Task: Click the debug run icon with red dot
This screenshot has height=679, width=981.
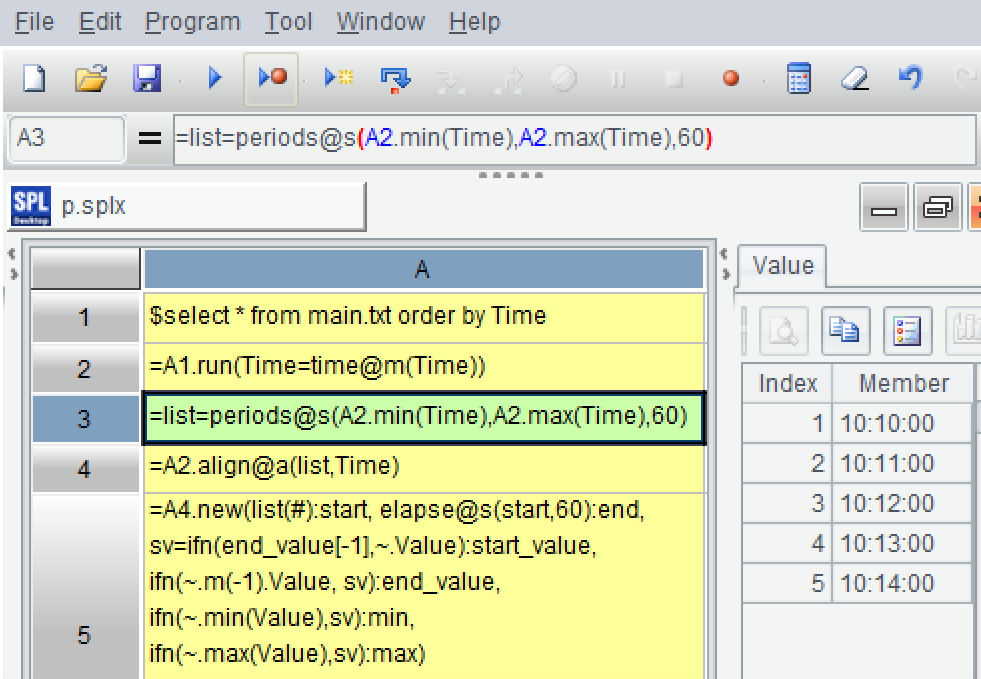Action: click(272, 78)
